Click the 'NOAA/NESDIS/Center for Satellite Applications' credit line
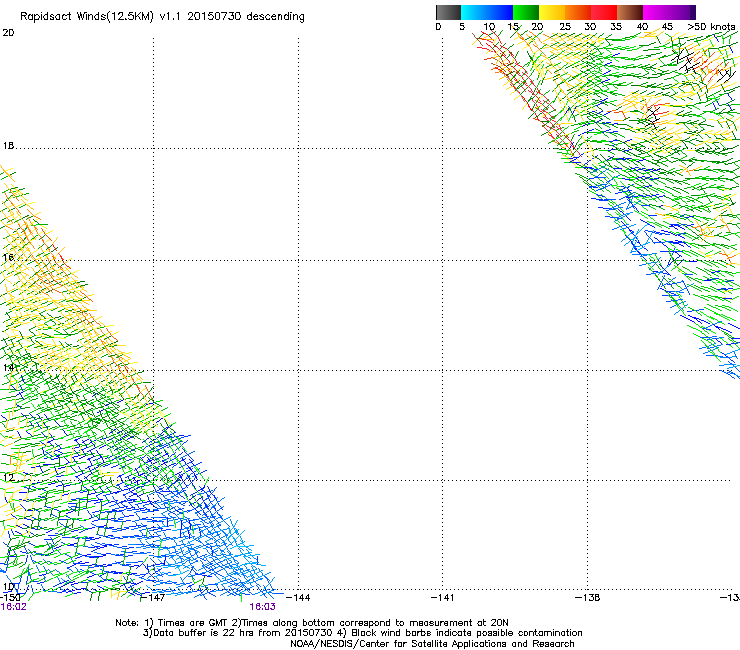 (x=432, y=644)
